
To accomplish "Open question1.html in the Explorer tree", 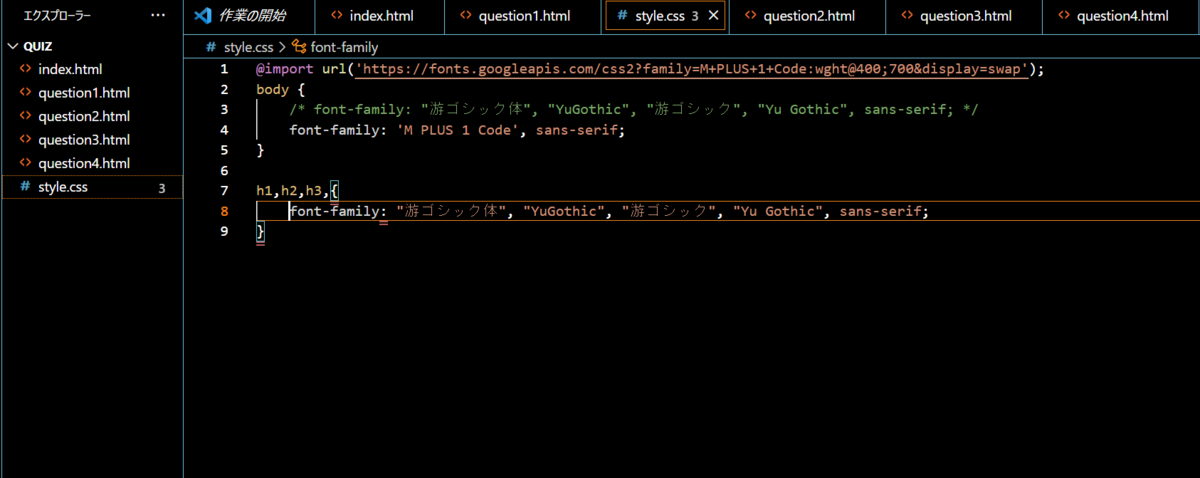I will [x=84, y=93].
